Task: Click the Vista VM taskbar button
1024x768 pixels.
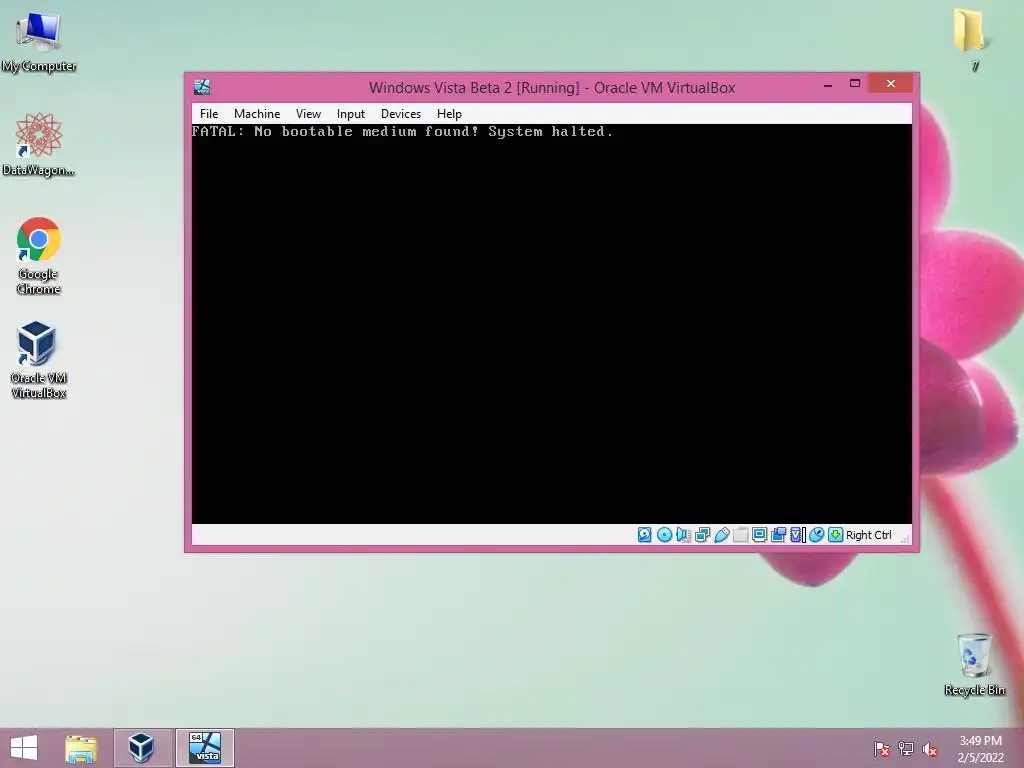Action: point(204,748)
